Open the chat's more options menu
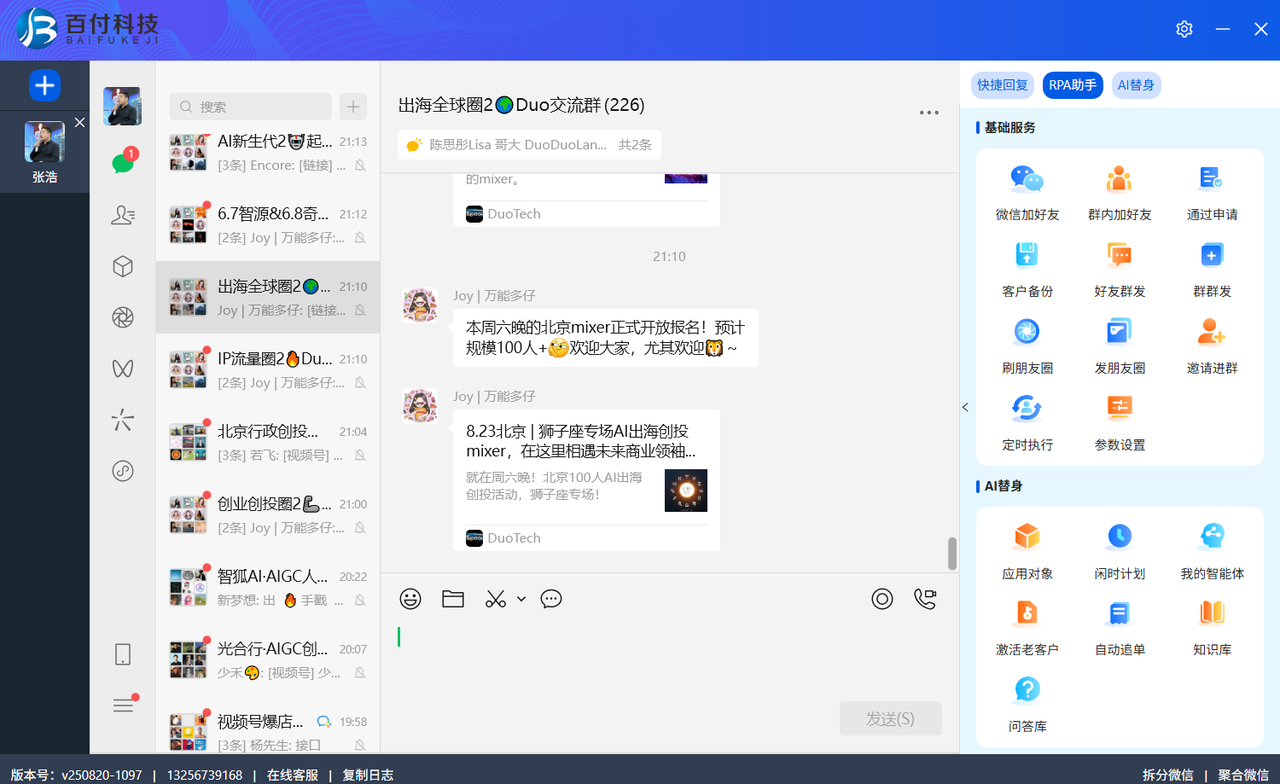This screenshot has width=1280, height=784. click(x=928, y=112)
